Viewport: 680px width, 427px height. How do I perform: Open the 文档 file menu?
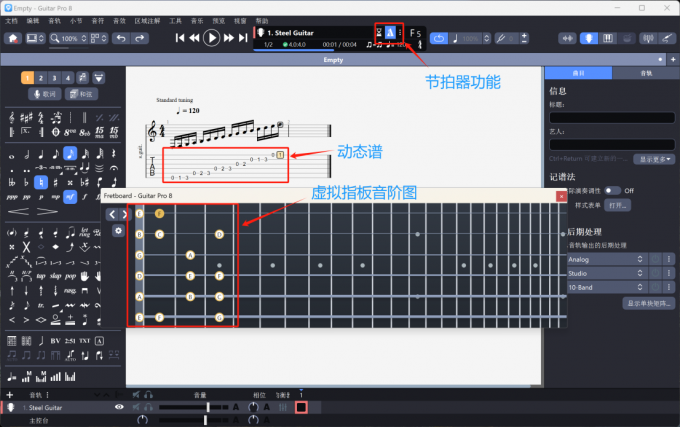click(12, 21)
